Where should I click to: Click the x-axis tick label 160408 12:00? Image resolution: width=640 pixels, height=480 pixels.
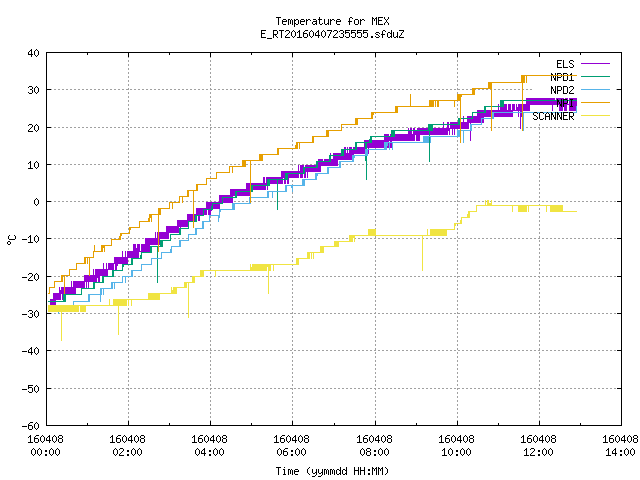pyautogui.click(x=538, y=445)
